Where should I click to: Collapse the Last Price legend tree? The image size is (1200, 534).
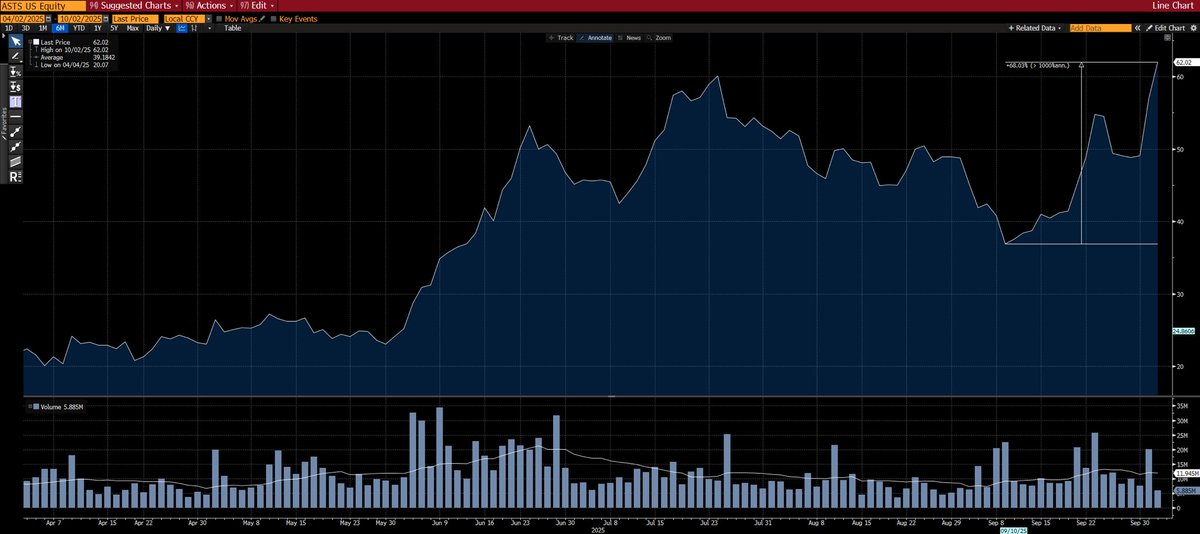tap(29, 43)
